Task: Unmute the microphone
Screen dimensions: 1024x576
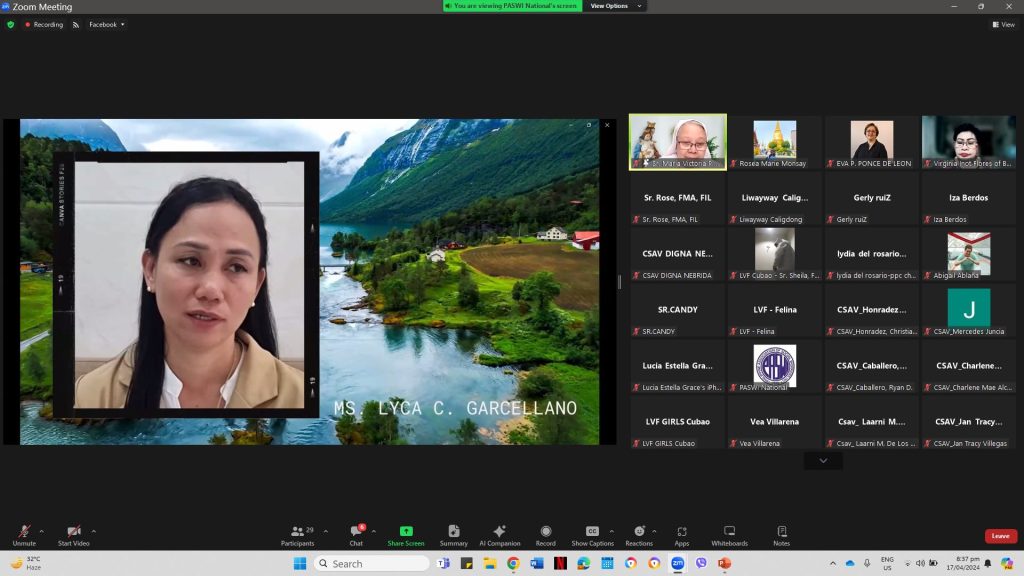Action: pos(24,534)
